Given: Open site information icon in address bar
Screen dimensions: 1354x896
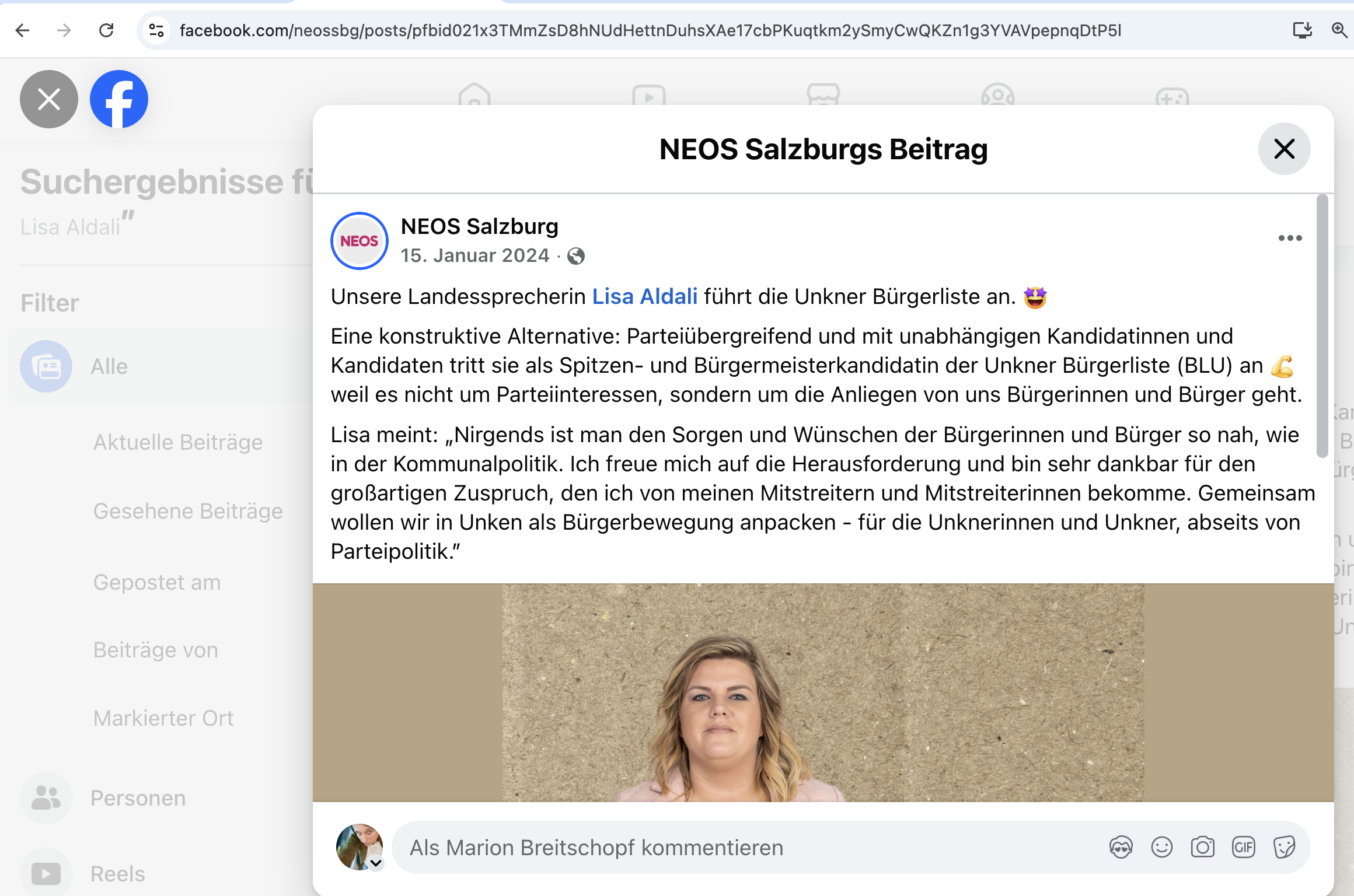Looking at the screenshot, I should 156,30.
